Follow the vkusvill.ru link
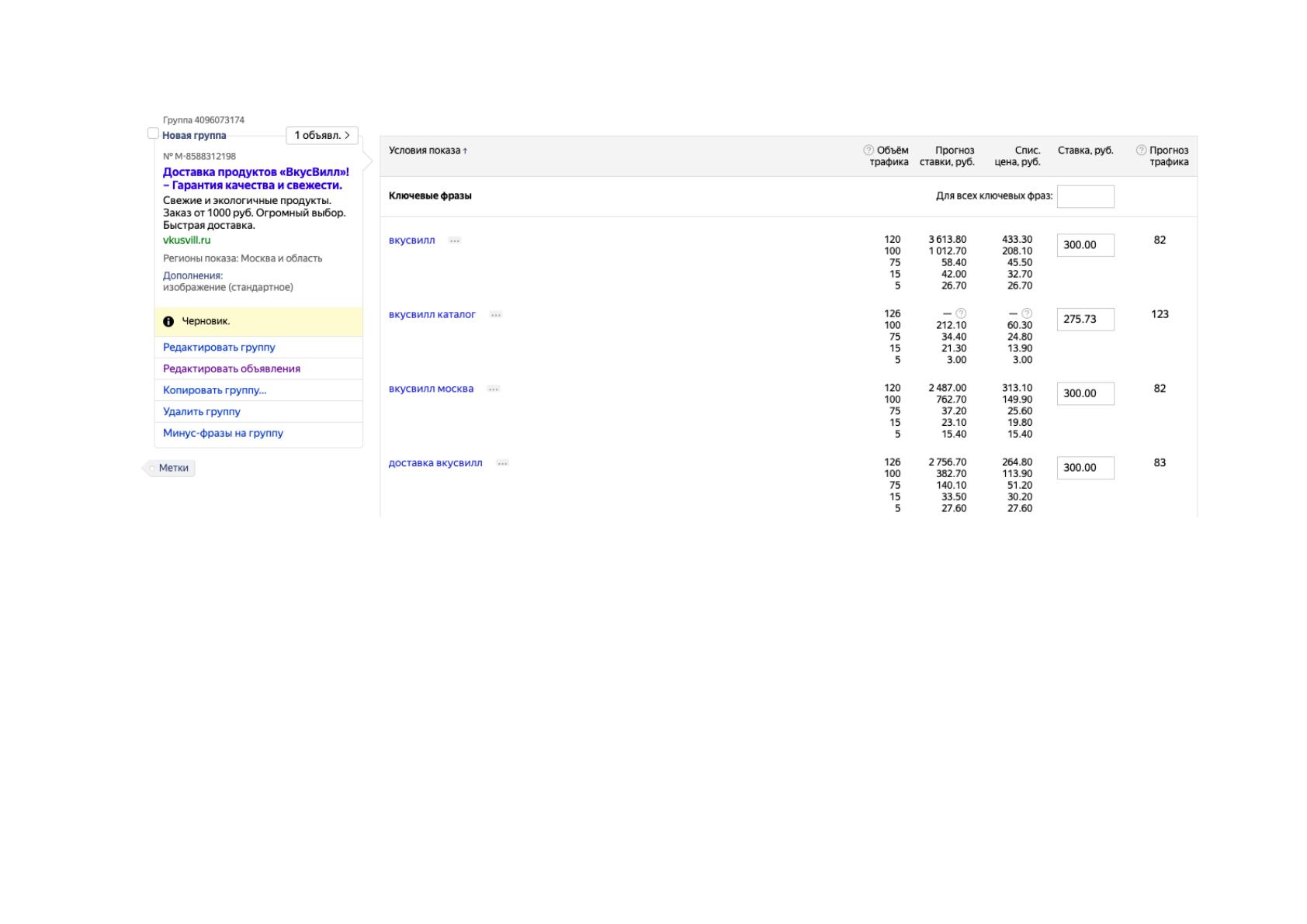Image resolution: width=1307 pixels, height=924 pixels. (x=186, y=241)
